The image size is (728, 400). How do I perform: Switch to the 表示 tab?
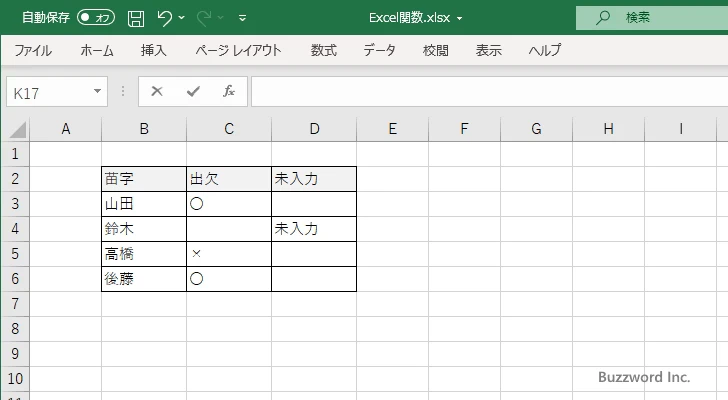click(488, 50)
